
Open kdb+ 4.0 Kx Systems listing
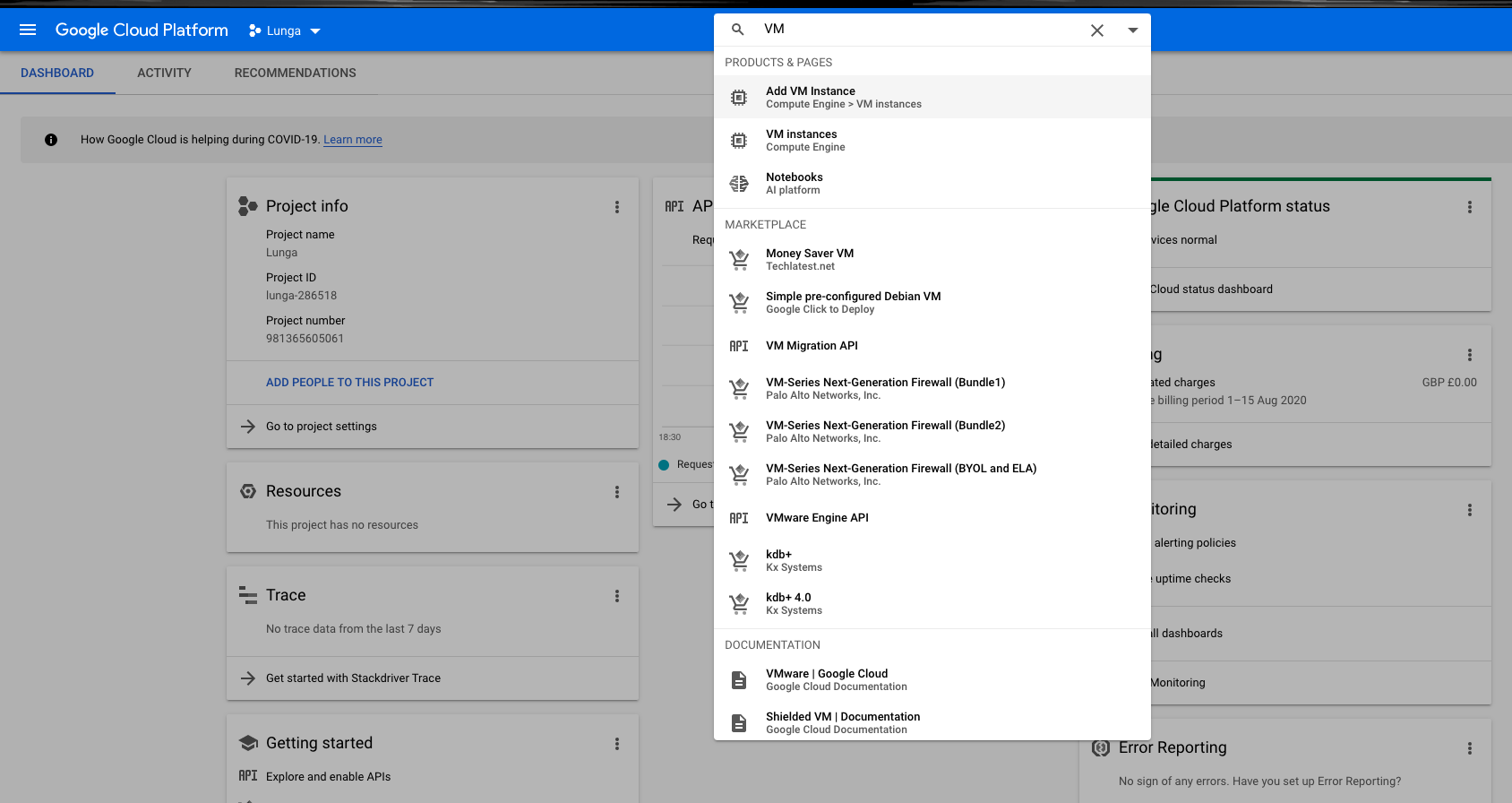[x=932, y=603]
